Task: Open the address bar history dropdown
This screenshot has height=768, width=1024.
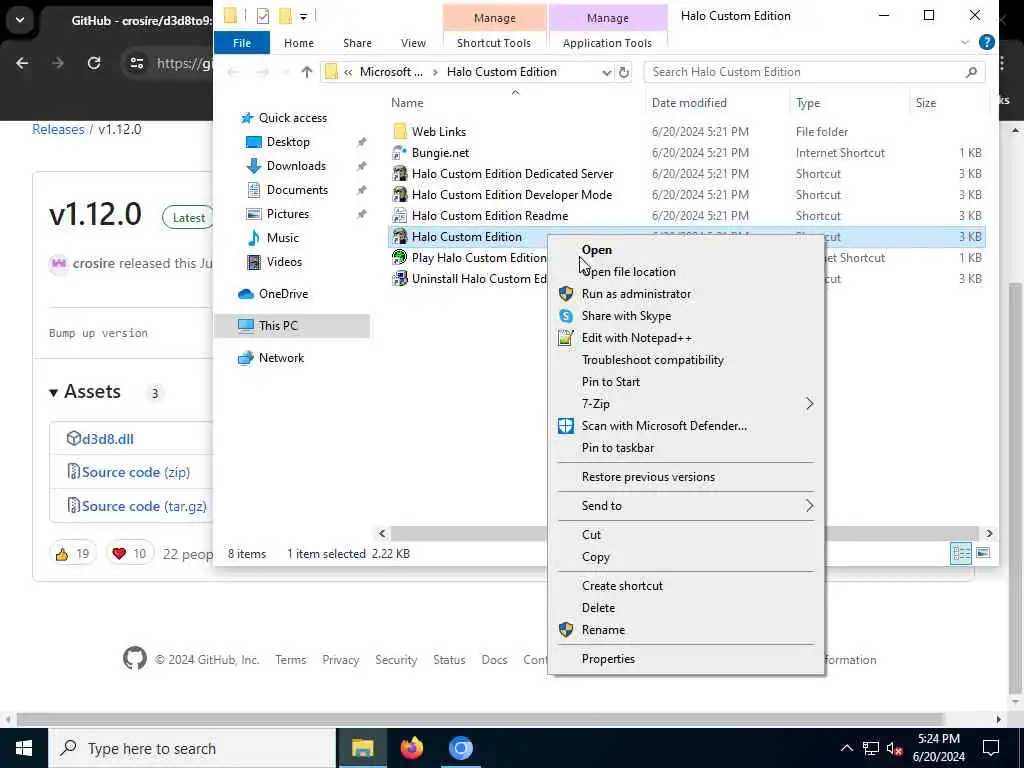Action: pyautogui.click(x=607, y=72)
